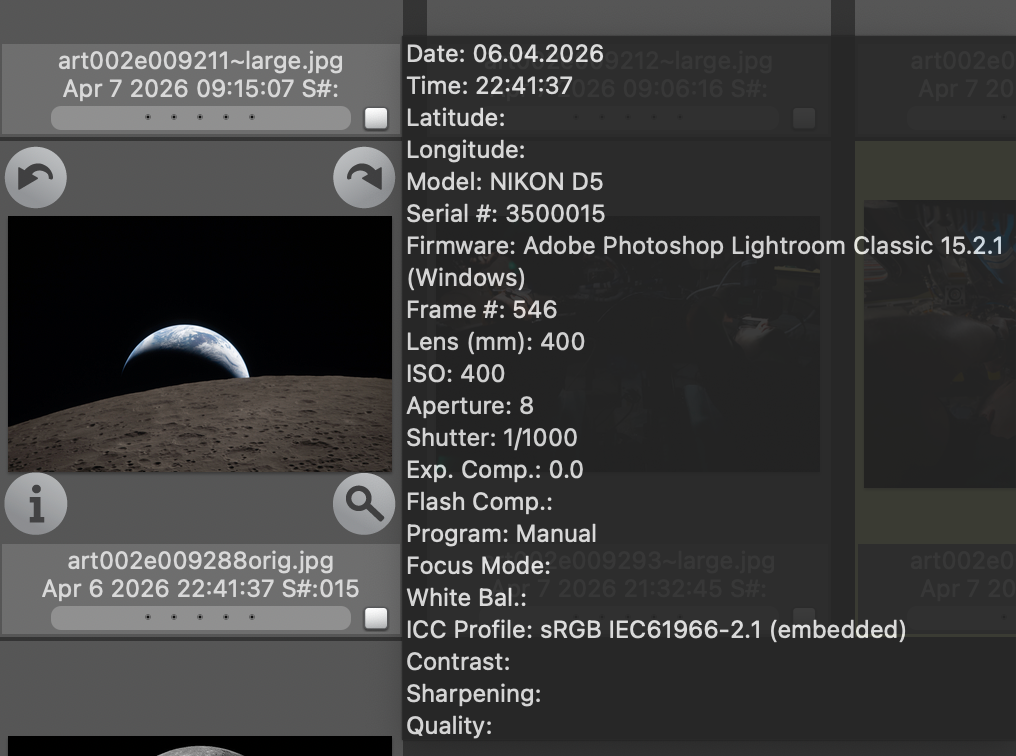Set rating on the art002e009288orig.jpg dots bar
Image resolution: width=1016 pixels, height=756 pixels.
tap(200, 618)
